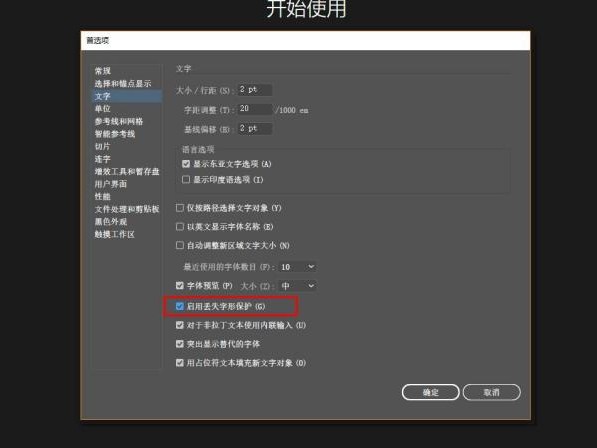Enable 仅按路径选择文字对象 checkbox

[180, 208]
